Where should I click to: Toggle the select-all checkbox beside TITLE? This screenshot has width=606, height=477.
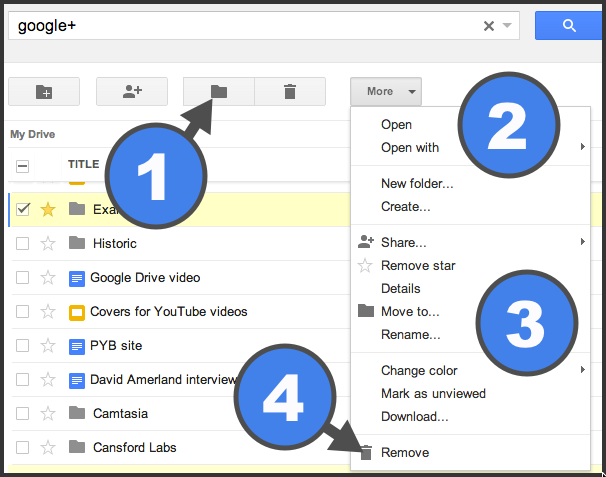(22, 166)
